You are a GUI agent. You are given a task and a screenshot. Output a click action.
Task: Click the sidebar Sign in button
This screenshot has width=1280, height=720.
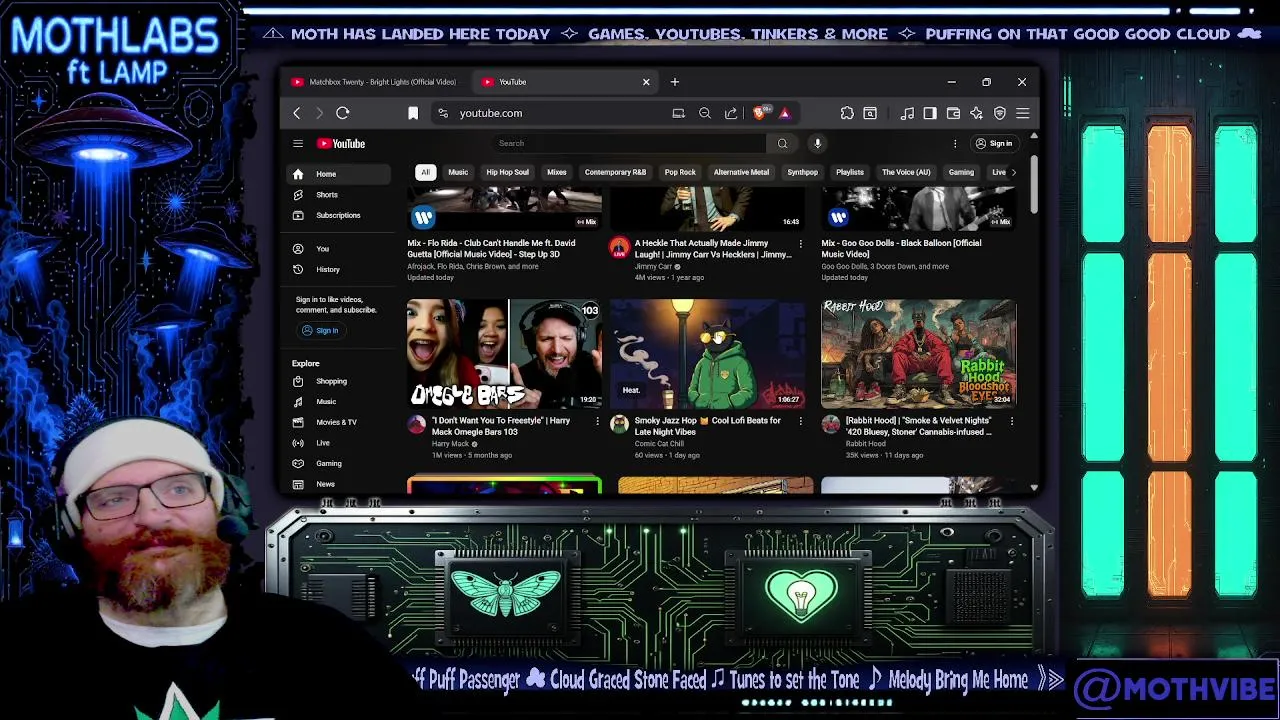(x=321, y=331)
